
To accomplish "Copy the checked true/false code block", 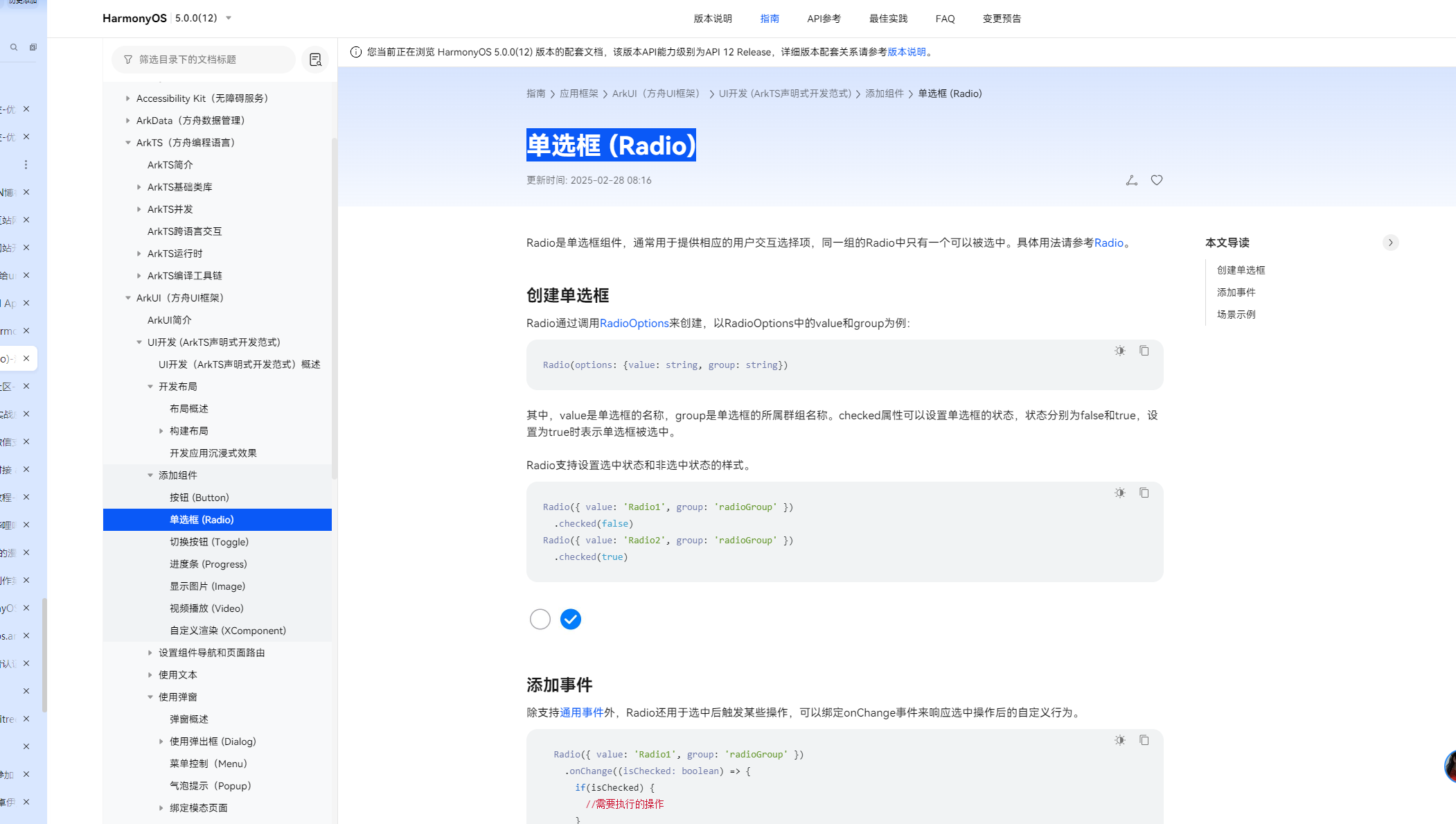I will (1144, 493).
